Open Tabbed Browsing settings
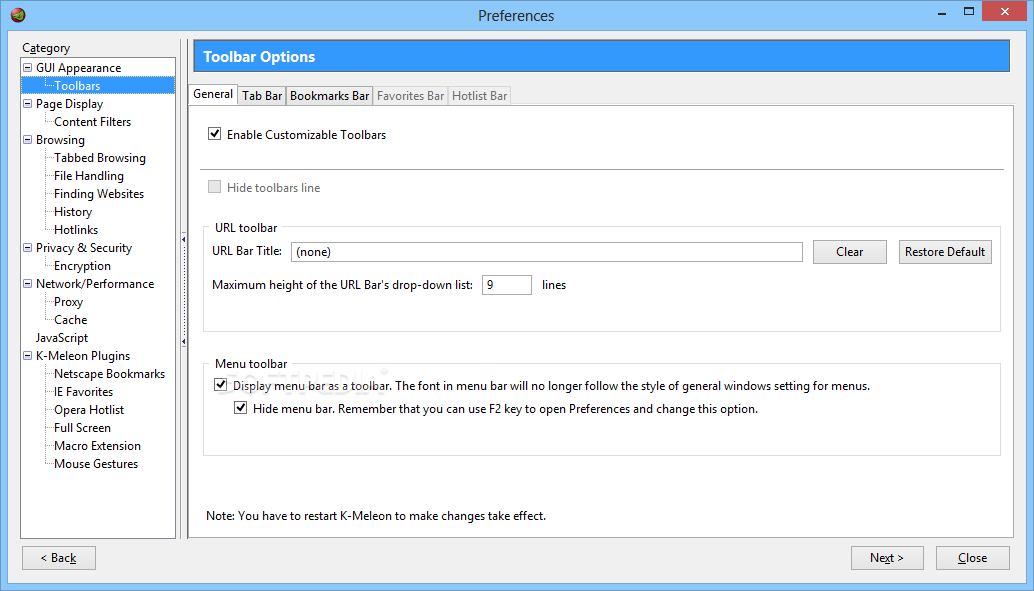The width and height of the screenshot is (1034, 591). coord(100,158)
